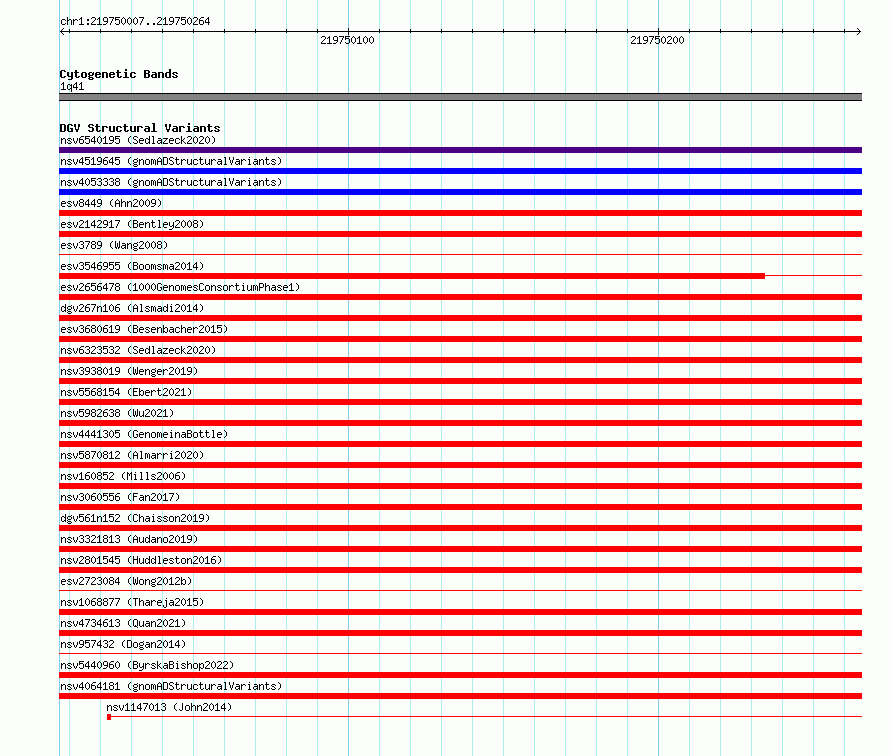
Task: Click the blue bar below nsv4519645
Action: tap(460, 171)
